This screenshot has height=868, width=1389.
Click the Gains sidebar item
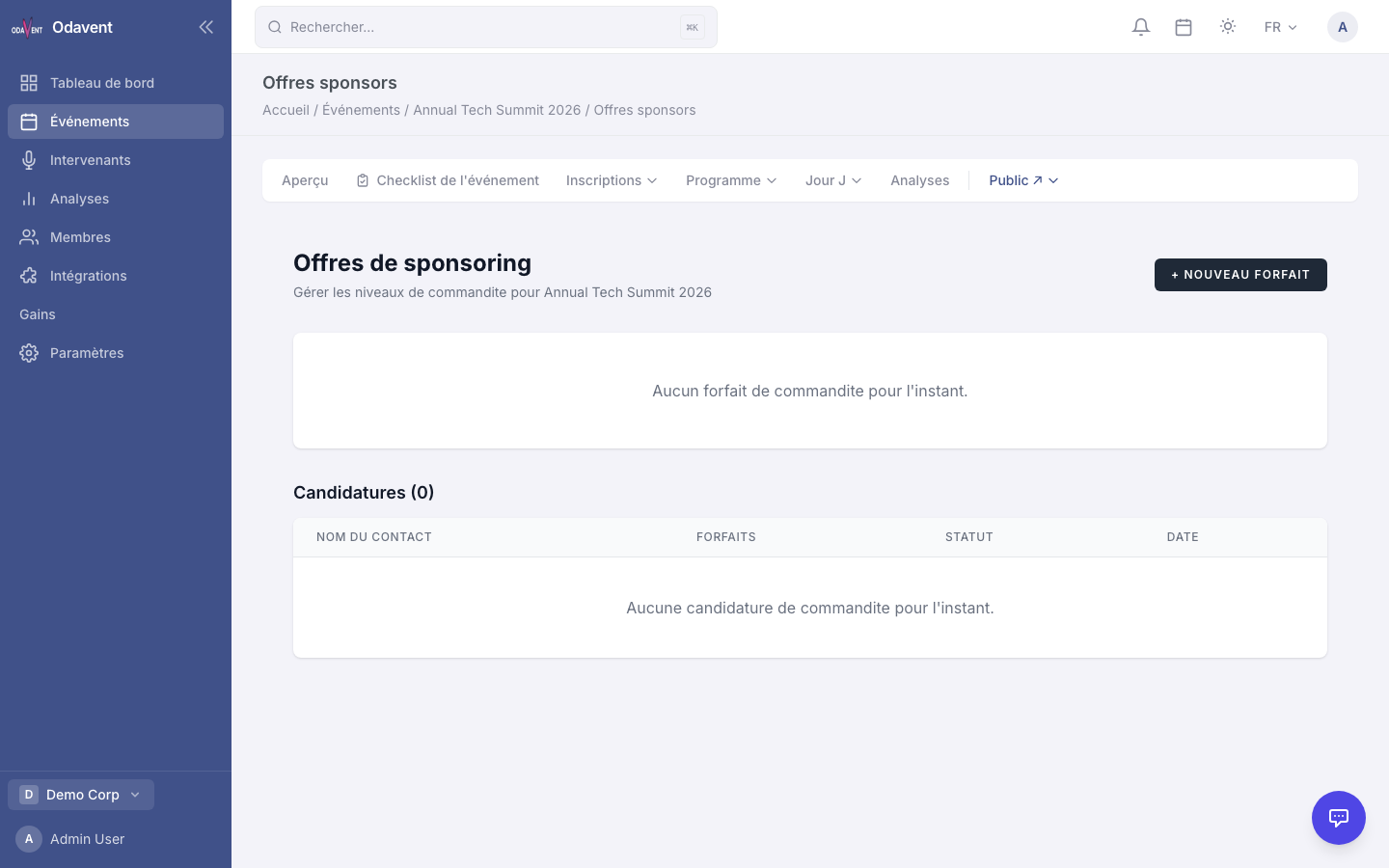click(x=116, y=314)
